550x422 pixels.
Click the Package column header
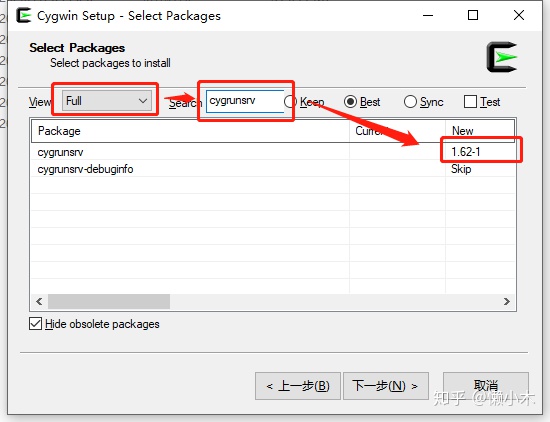pos(190,131)
